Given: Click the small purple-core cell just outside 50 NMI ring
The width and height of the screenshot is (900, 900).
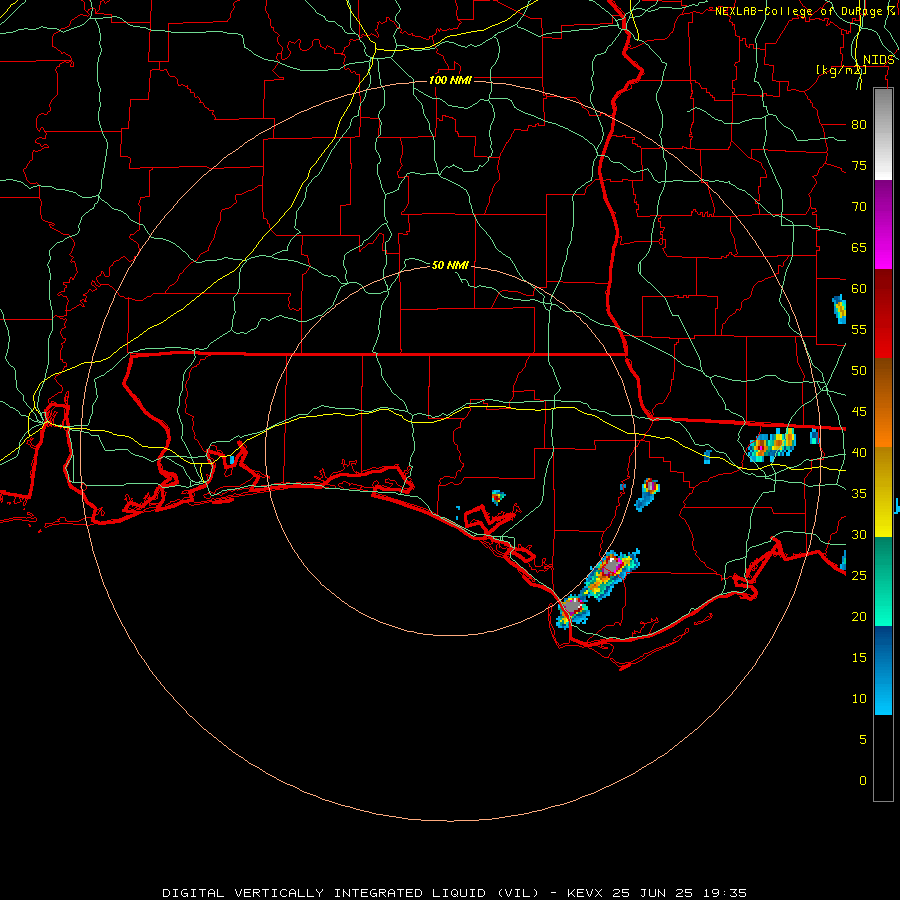Looking at the screenshot, I should point(649,494).
